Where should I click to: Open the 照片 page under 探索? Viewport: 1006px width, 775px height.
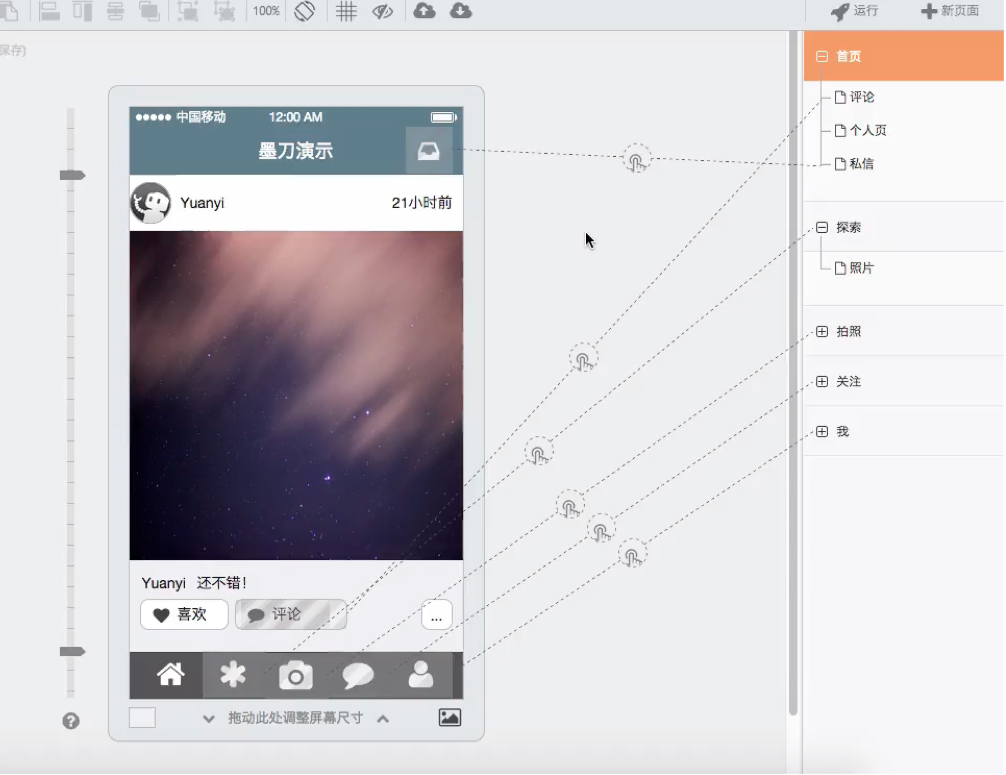(x=860, y=268)
